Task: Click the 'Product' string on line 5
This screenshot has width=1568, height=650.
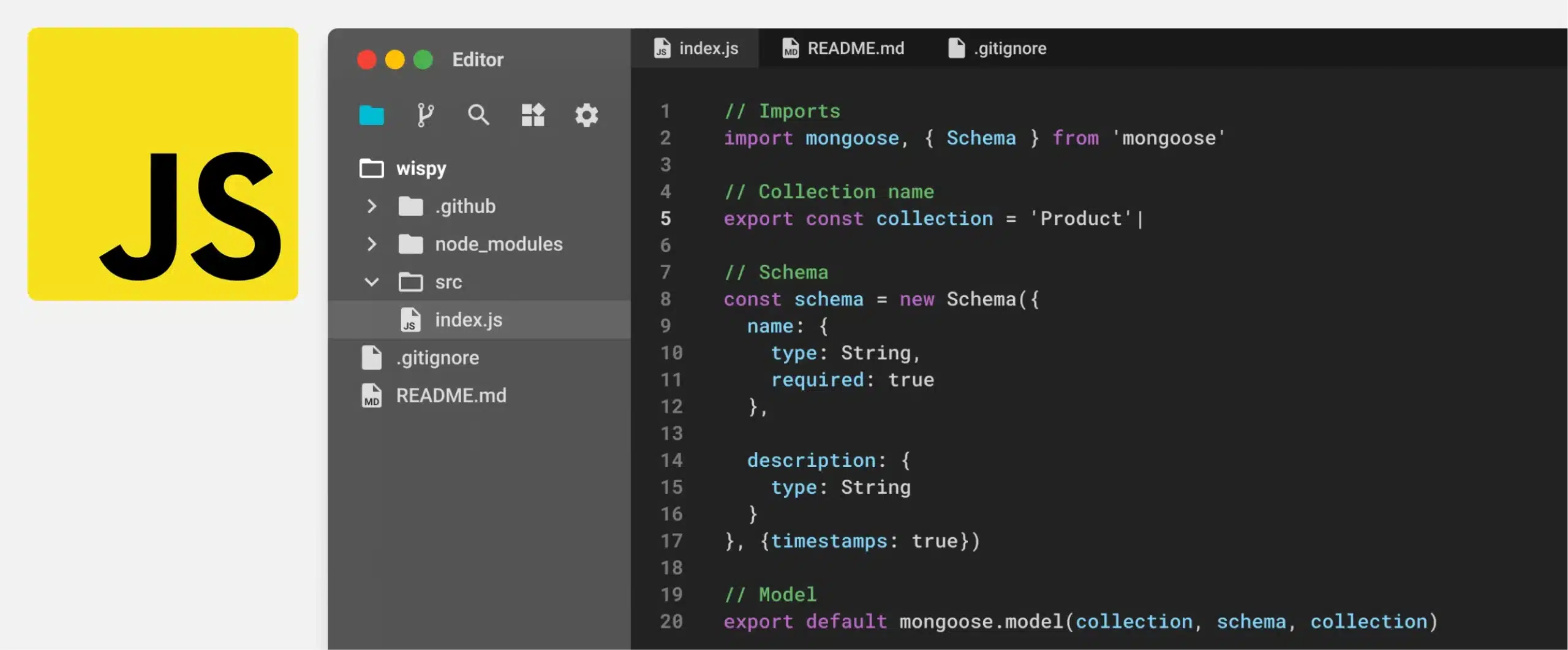Action: [1080, 219]
